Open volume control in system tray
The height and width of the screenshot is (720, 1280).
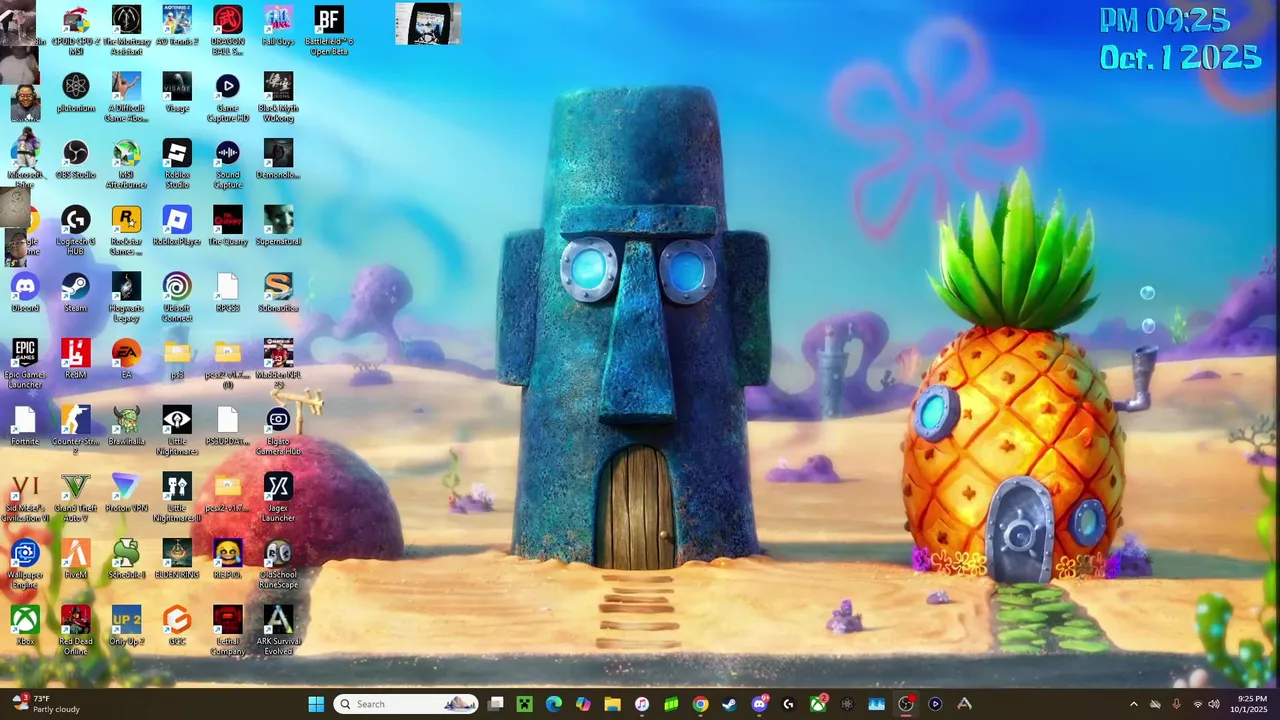[1213, 704]
